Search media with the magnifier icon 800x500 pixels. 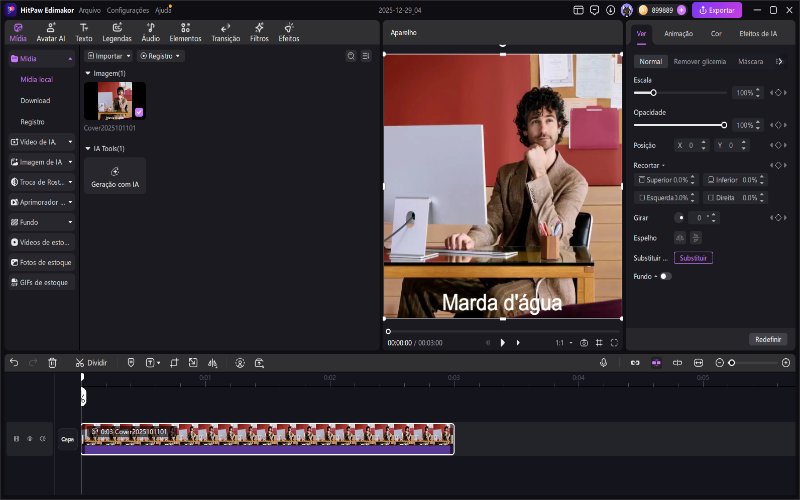tap(351, 56)
